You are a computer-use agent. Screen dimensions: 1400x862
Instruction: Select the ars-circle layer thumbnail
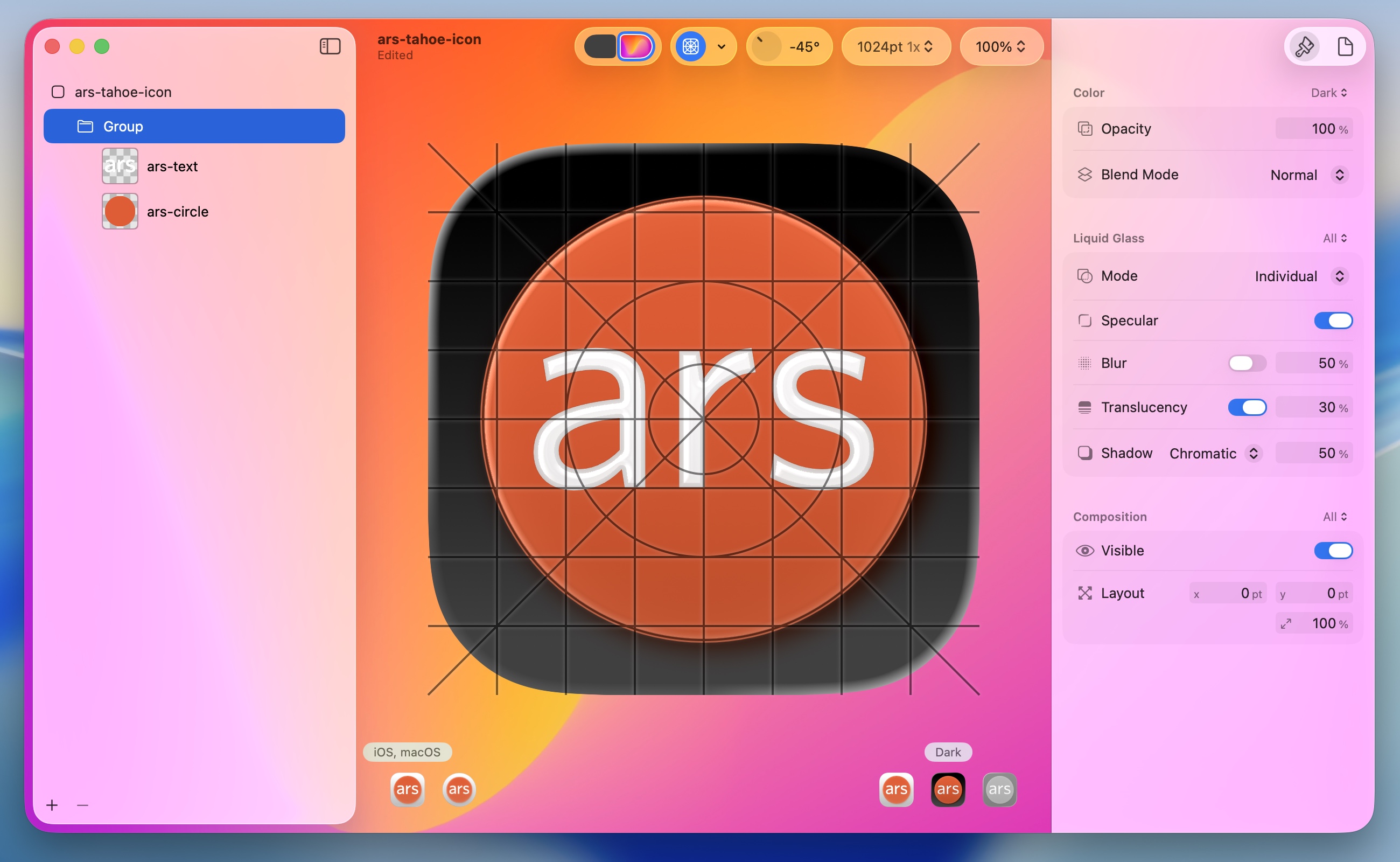click(x=120, y=212)
